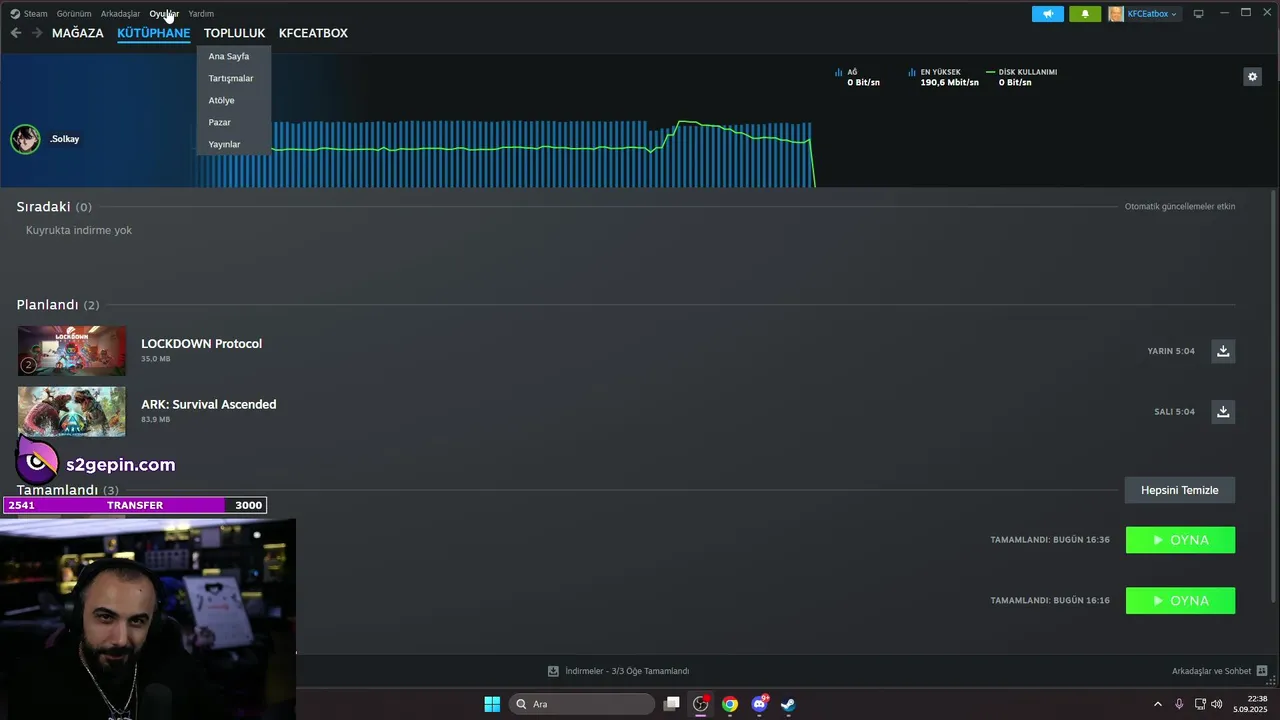Screen dimensions: 1280x720
Task: Choose Tartışmalar in community dropdown
Action: point(234,78)
